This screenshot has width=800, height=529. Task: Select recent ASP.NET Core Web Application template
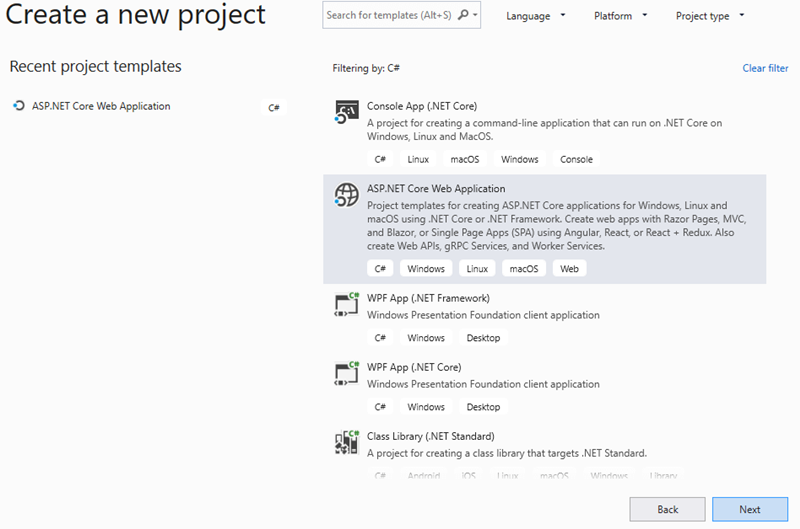coord(101,106)
